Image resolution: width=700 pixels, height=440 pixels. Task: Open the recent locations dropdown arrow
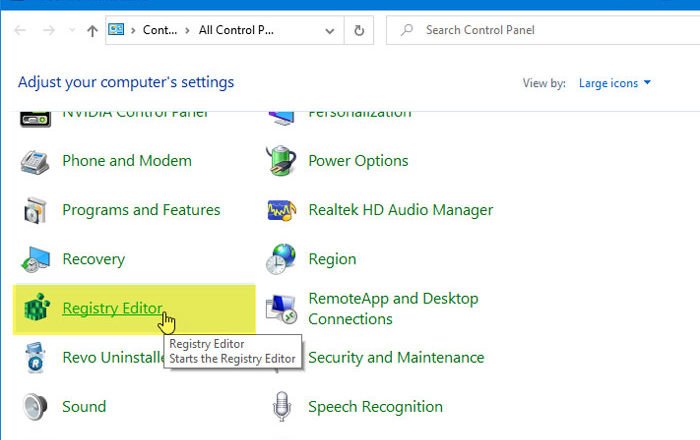[x=72, y=30]
